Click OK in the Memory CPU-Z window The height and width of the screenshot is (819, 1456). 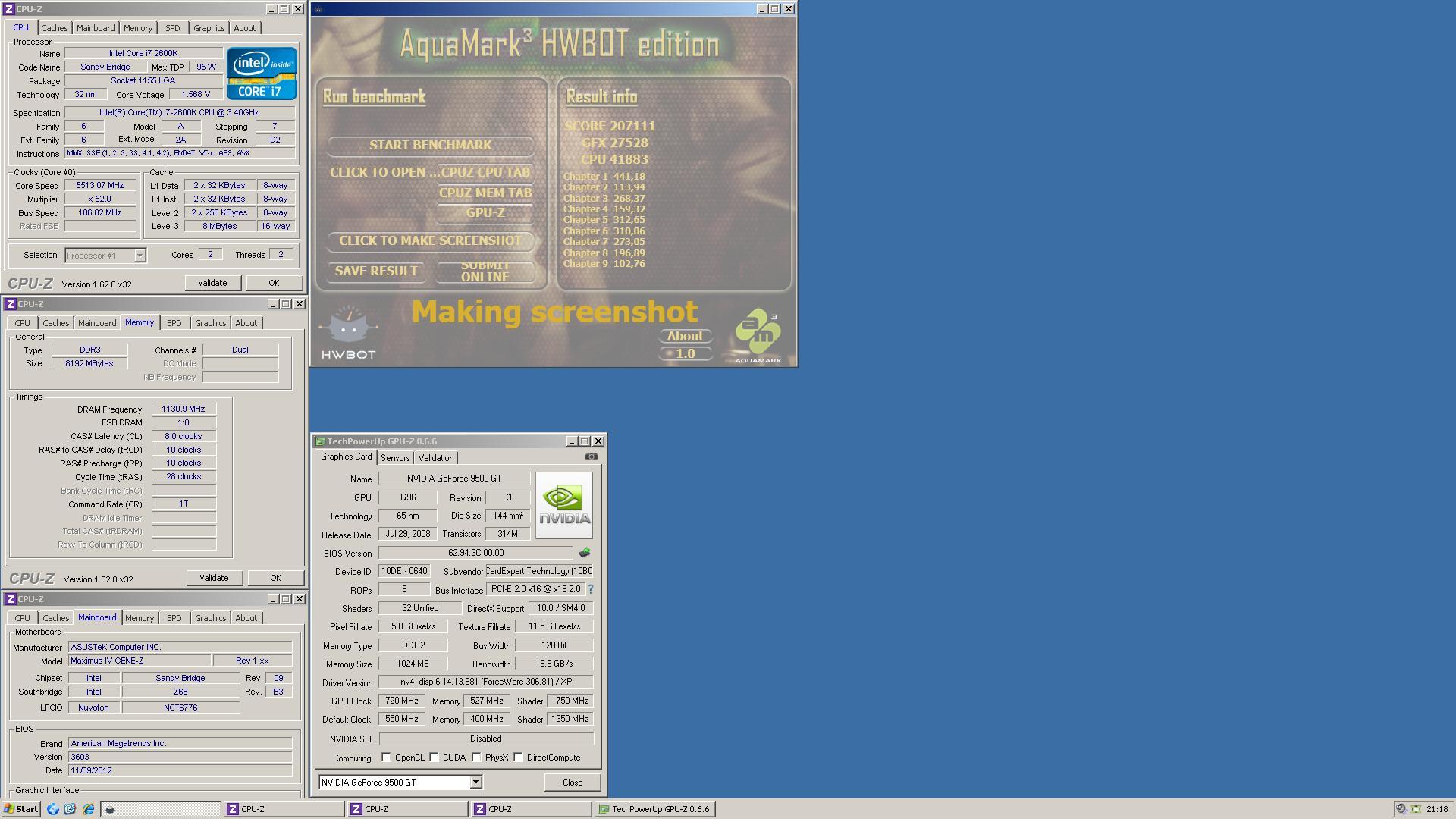(275, 578)
